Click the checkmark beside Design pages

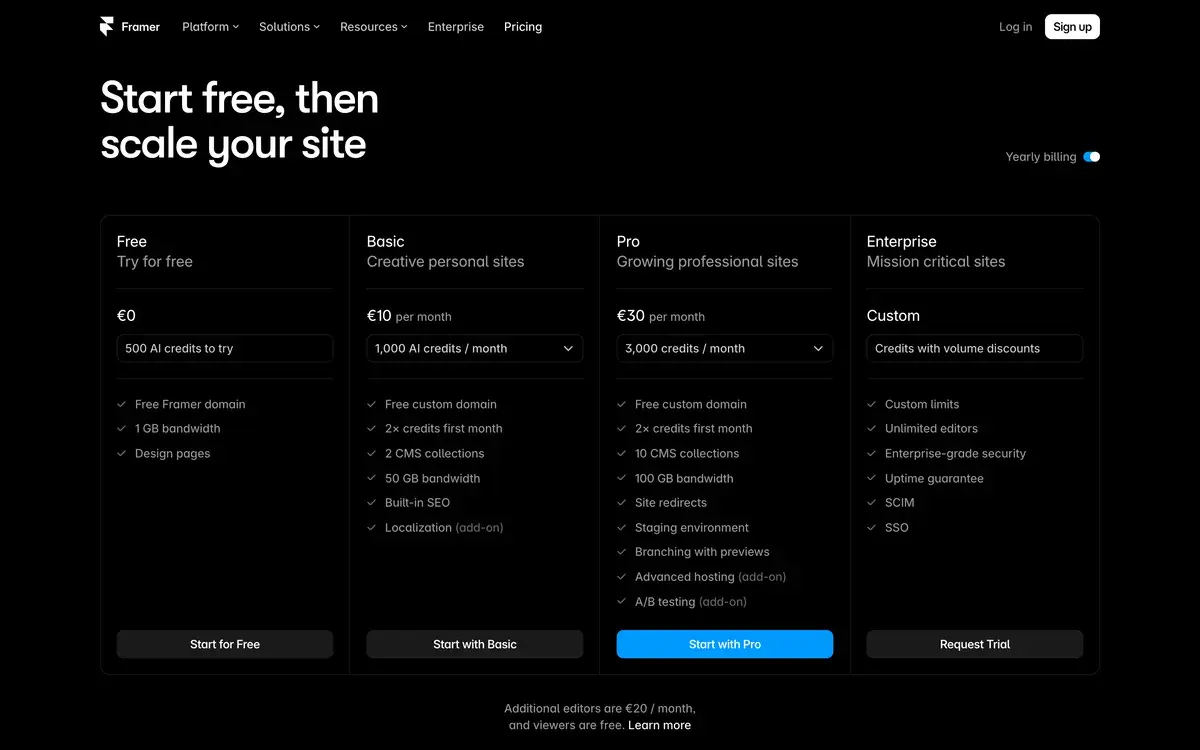pos(122,453)
